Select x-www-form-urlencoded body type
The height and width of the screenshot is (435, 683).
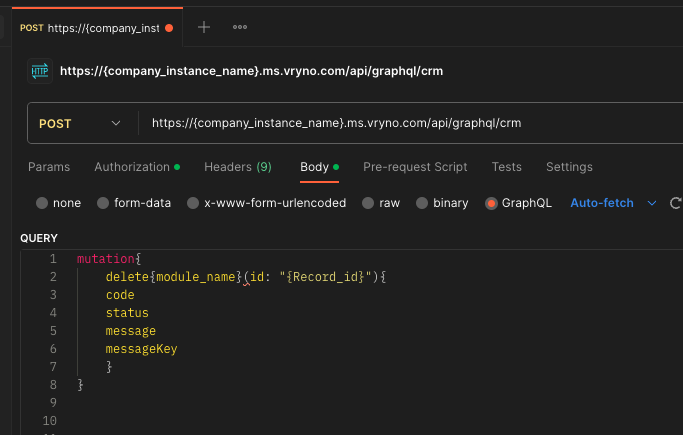(193, 203)
